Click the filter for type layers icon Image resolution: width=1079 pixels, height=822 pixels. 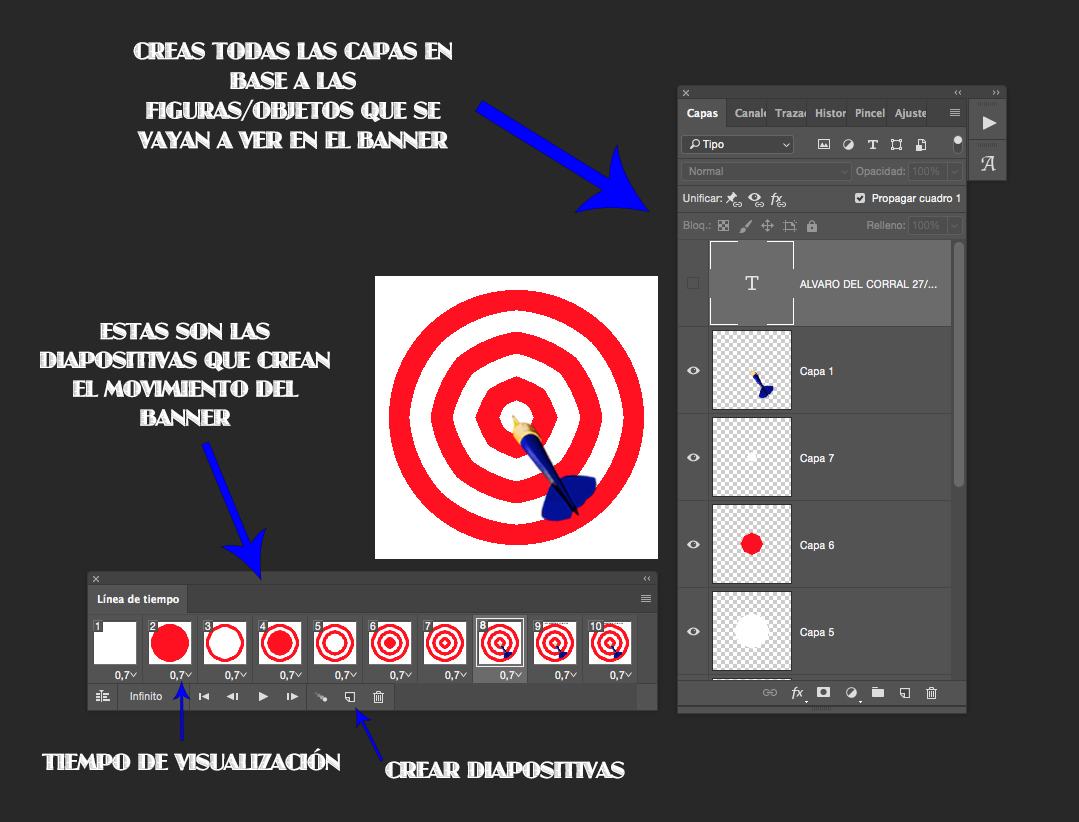point(873,145)
